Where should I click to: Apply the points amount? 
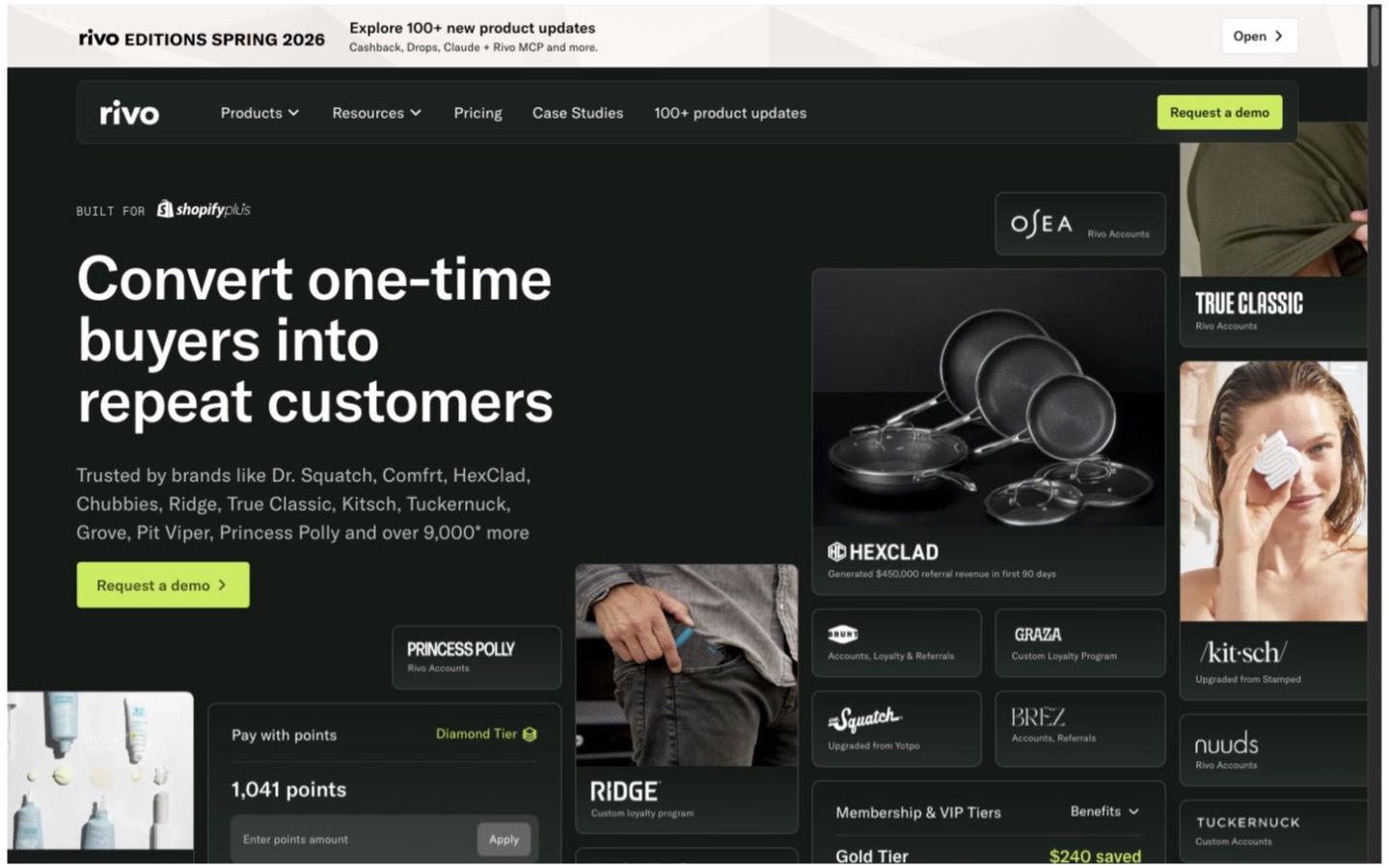[x=504, y=839]
